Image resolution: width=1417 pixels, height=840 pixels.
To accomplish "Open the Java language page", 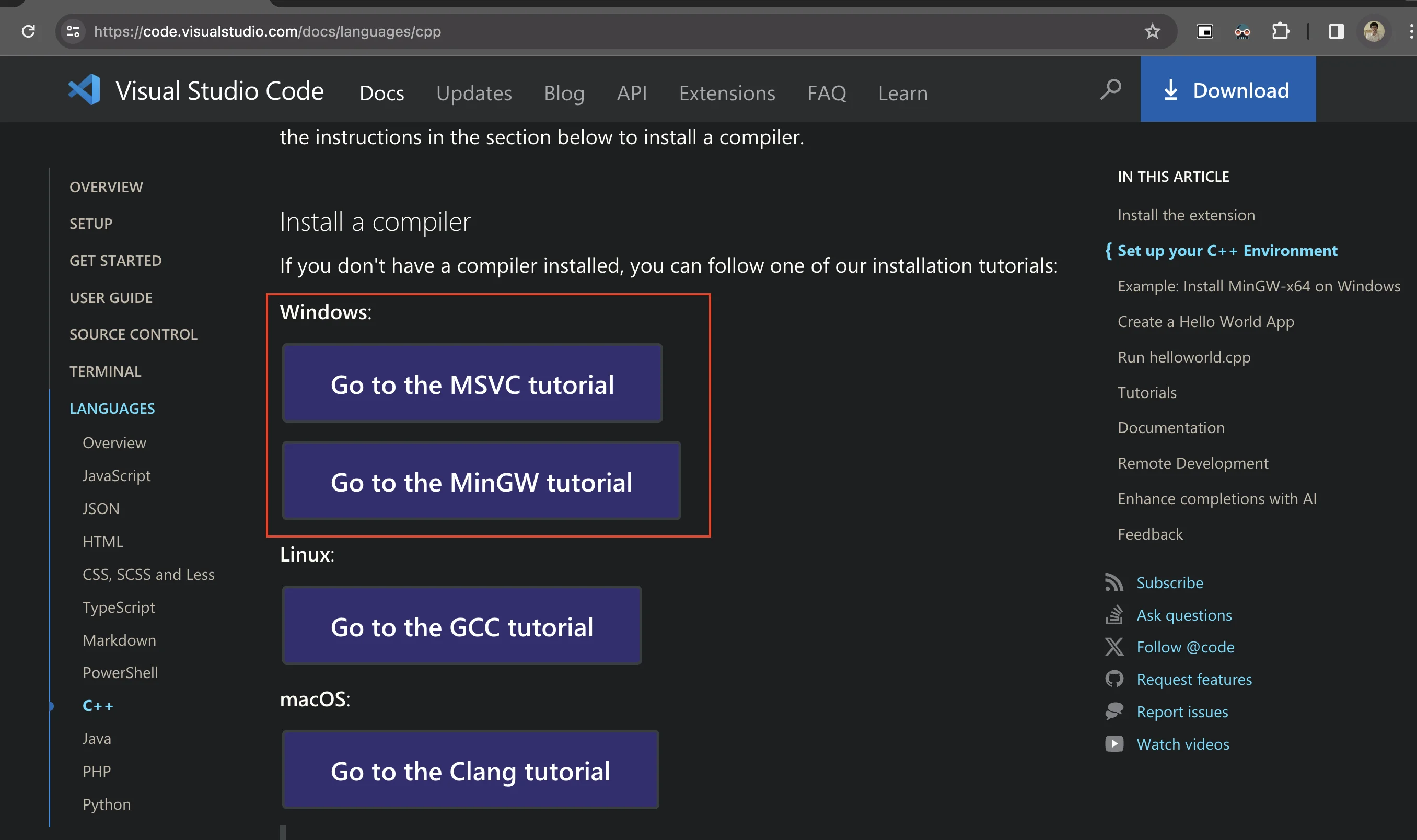I will 96,739.
